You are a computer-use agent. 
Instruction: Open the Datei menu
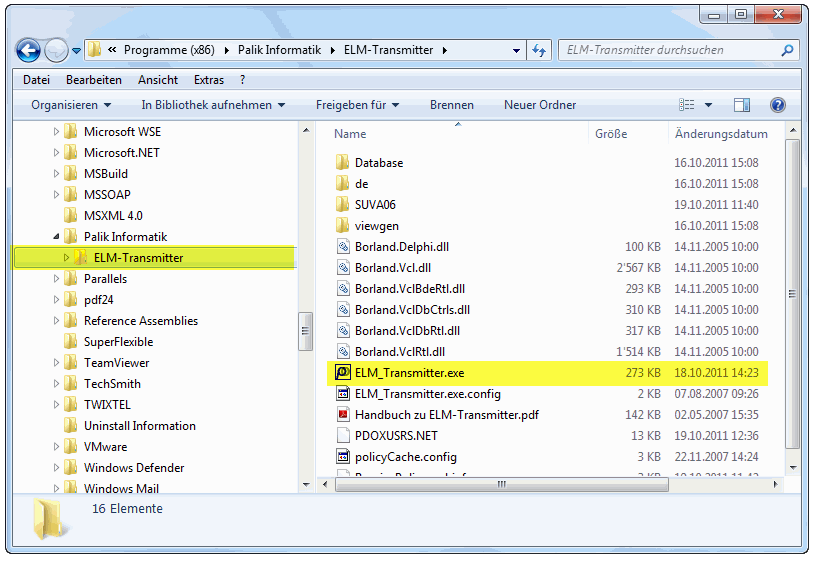point(36,80)
